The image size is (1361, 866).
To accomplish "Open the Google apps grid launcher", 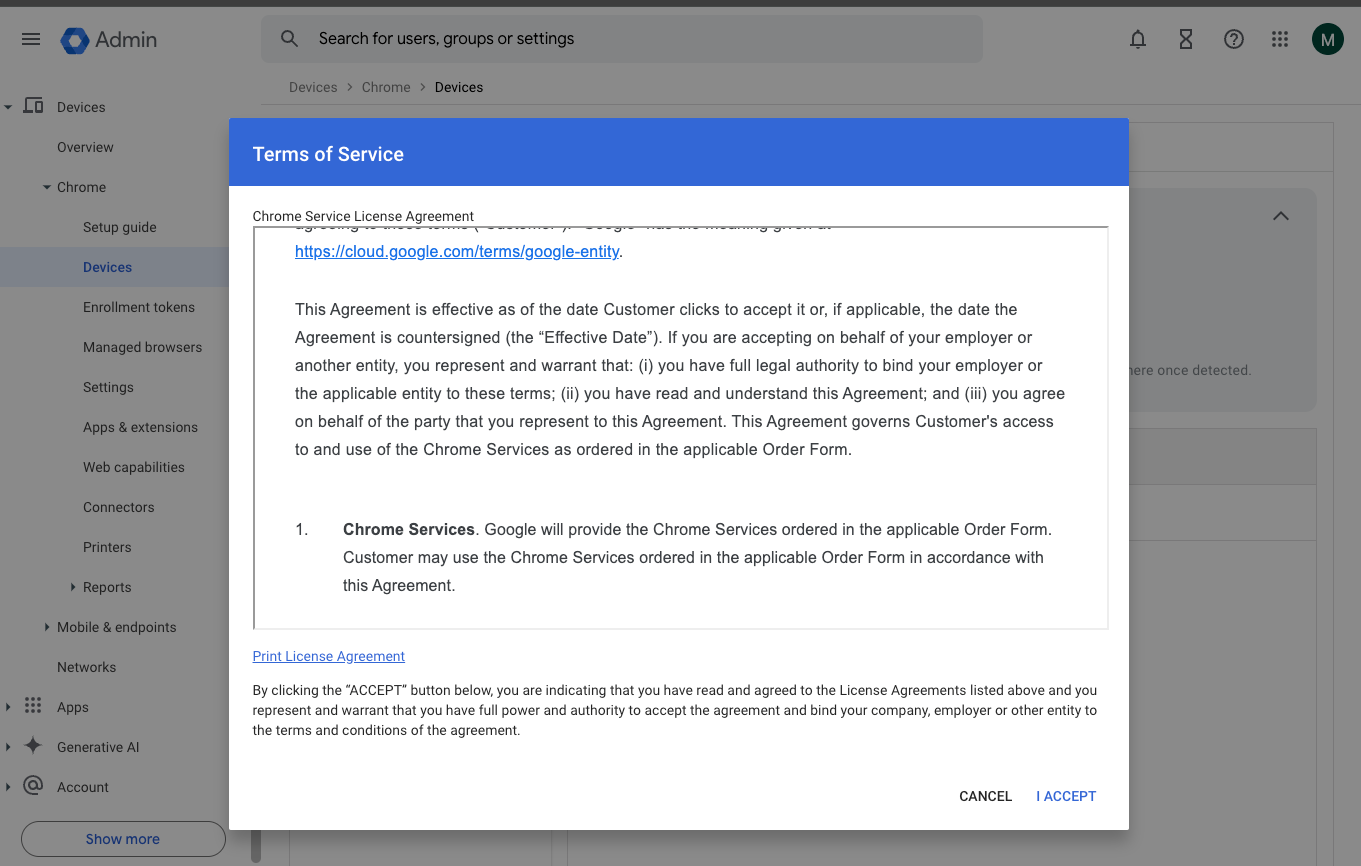I will pos(1280,39).
